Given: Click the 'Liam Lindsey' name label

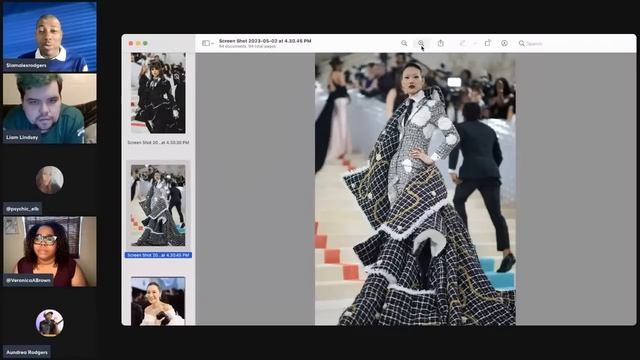Looking at the screenshot, I should click(x=22, y=138).
